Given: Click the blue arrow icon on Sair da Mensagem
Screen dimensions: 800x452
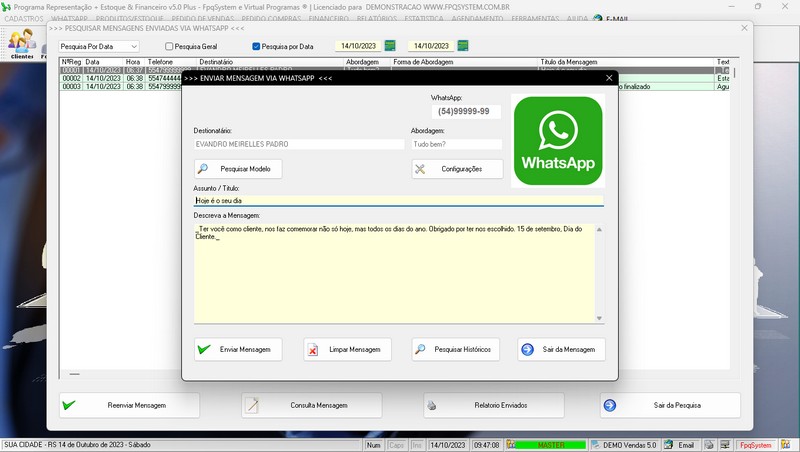Looking at the screenshot, I should (x=527, y=350).
